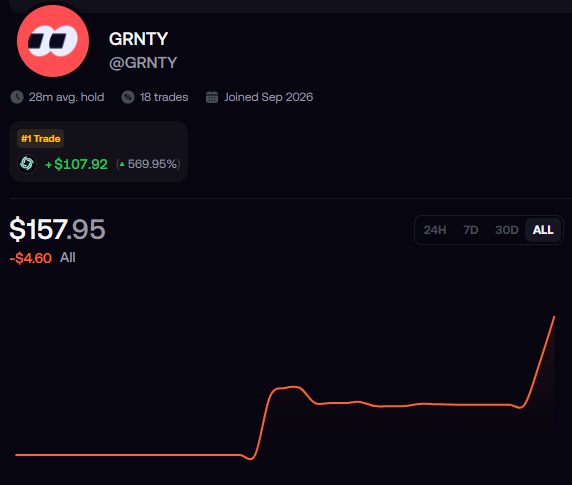
Task: Click the clock icon beside avg. hold
Action: point(17,97)
